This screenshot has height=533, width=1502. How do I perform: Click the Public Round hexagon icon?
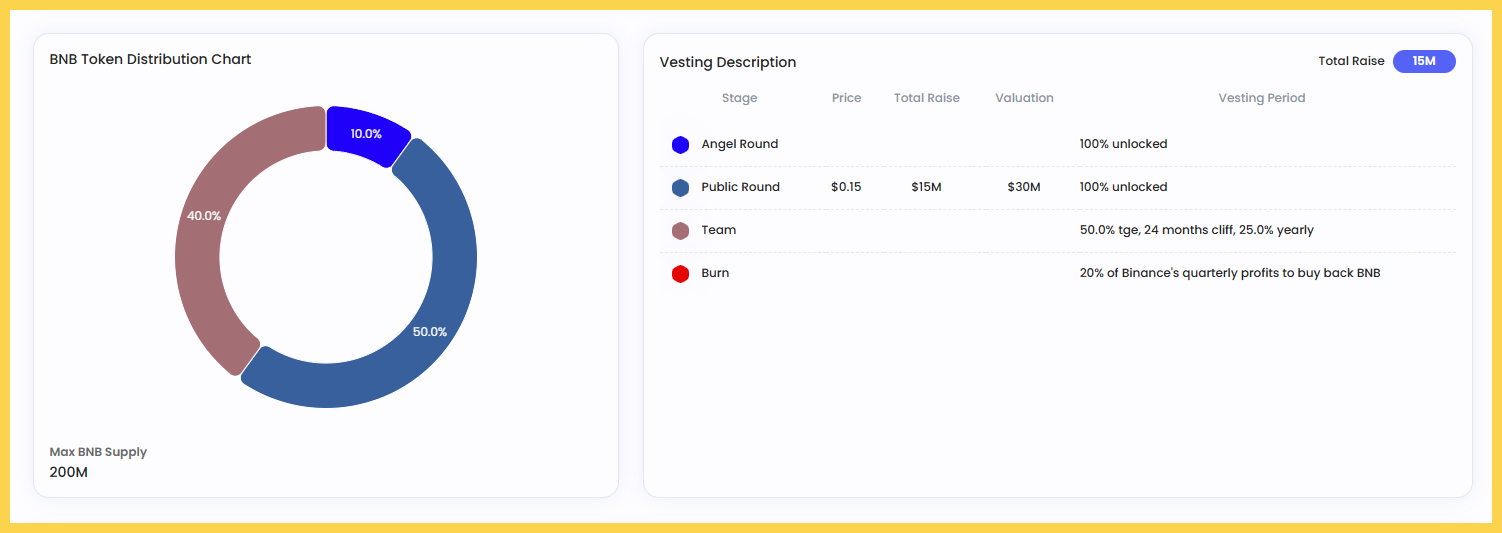coord(680,188)
